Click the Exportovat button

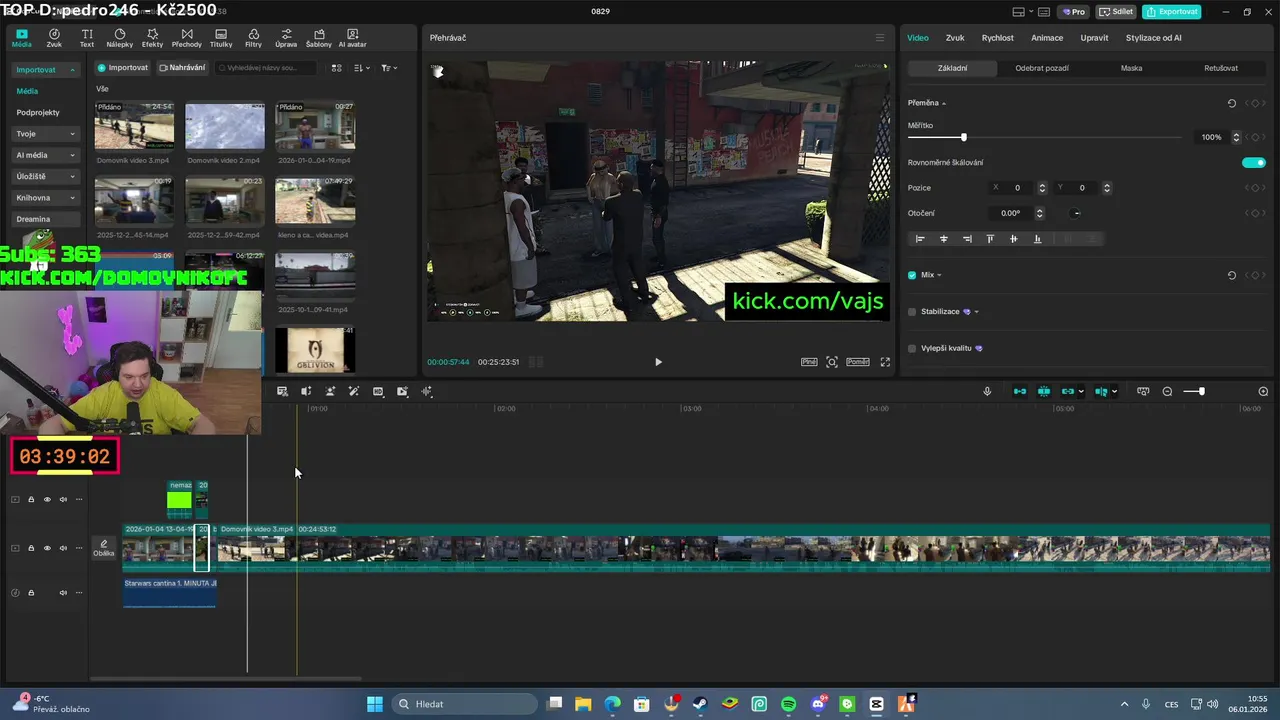(1172, 12)
